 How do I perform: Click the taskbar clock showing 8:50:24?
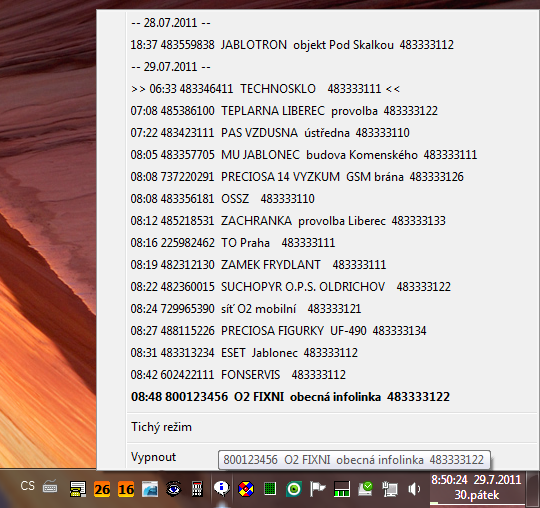(x=476, y=487)
